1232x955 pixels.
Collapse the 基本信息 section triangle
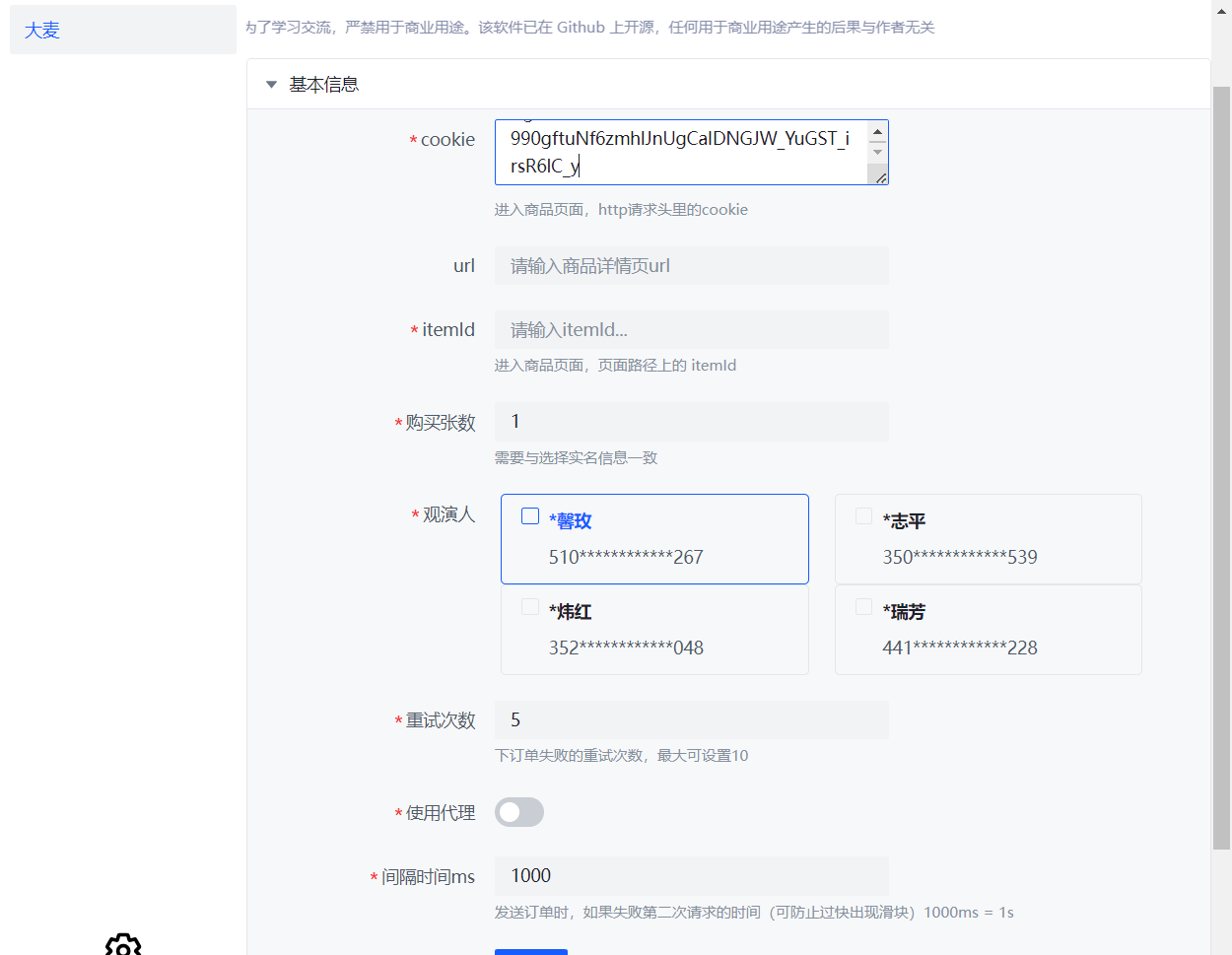272,85
